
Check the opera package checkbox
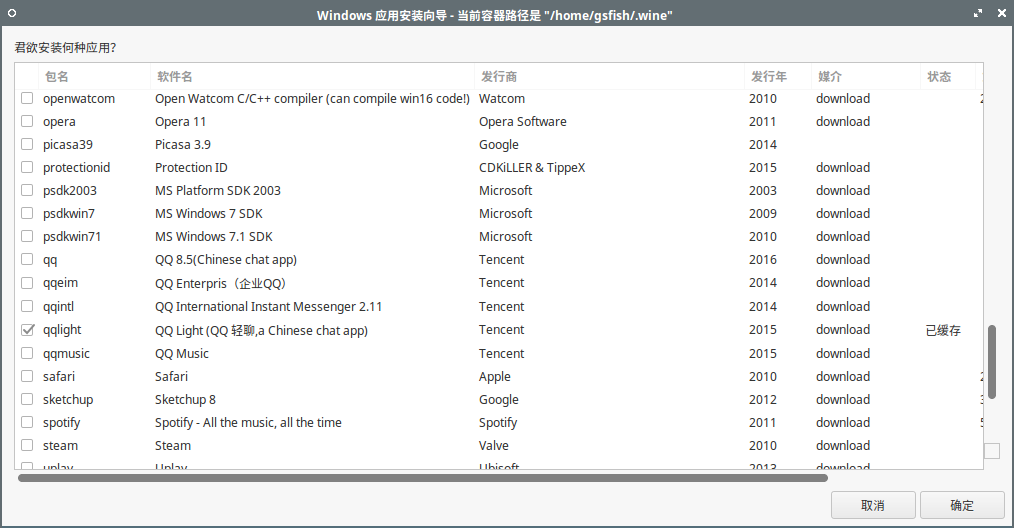click(x=27, y=121)
